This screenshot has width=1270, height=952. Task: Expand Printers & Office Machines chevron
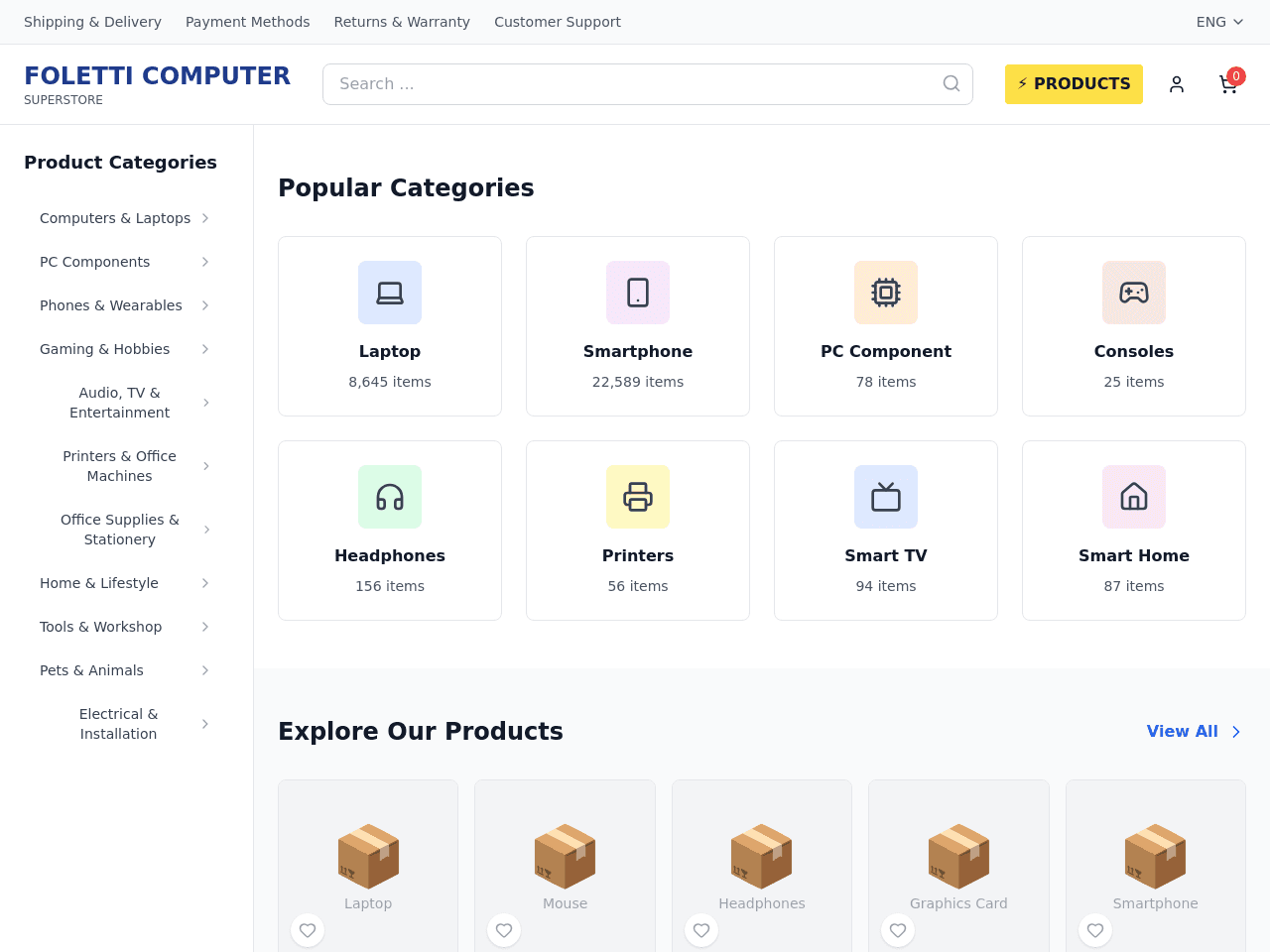(206, 466)
